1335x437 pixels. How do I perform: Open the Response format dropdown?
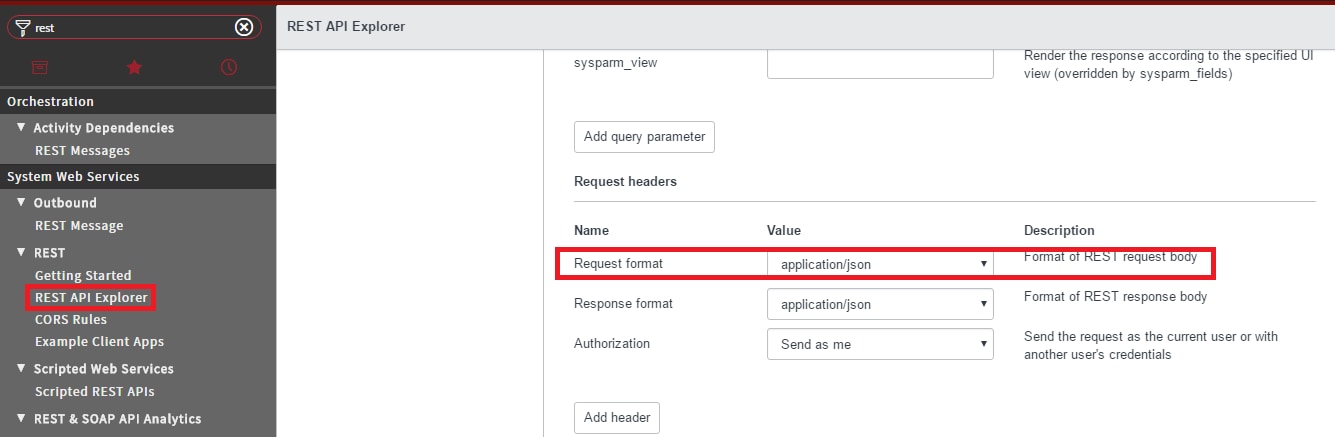click(879, 303)
